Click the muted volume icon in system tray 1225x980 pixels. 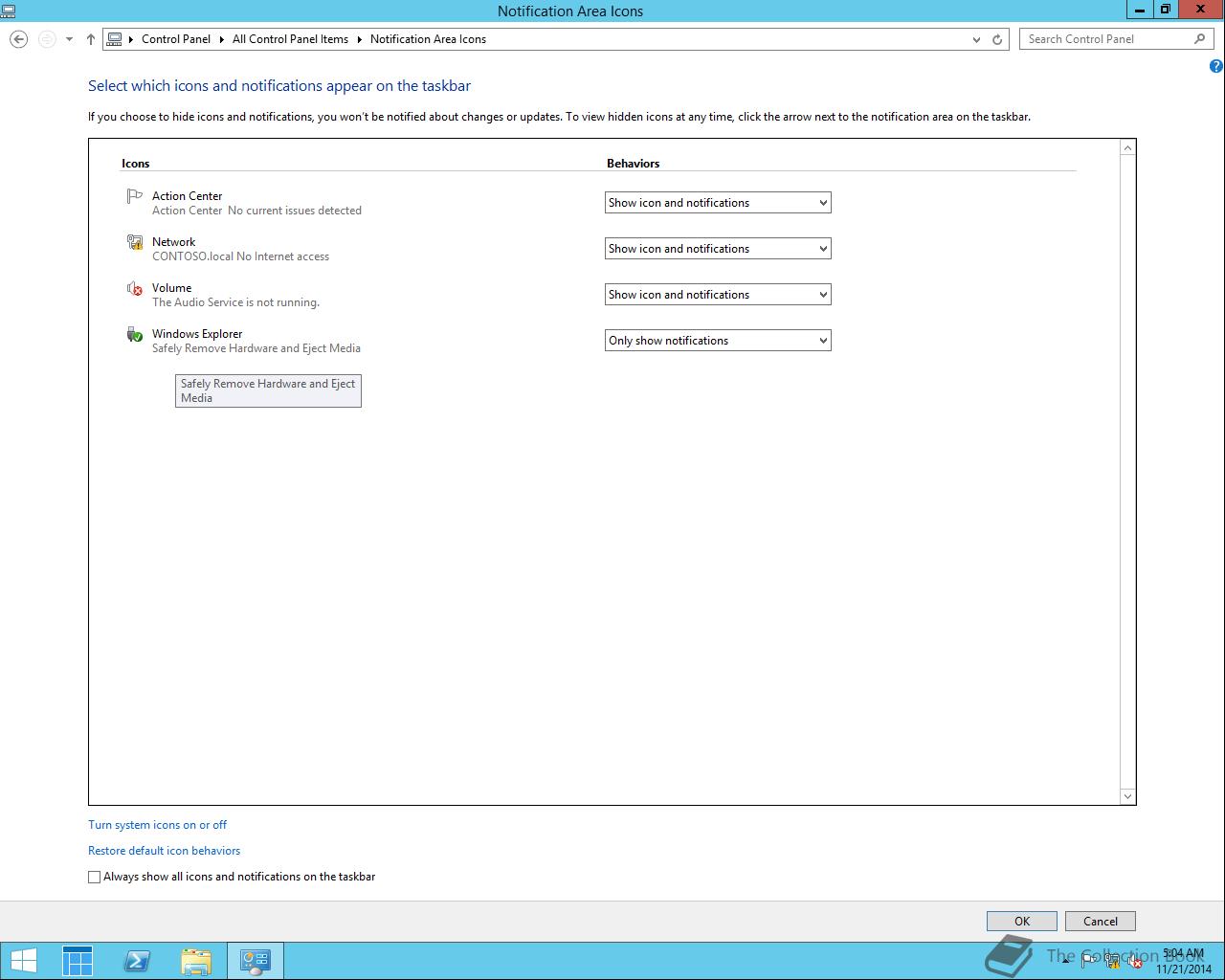(x=1135, y=962)
